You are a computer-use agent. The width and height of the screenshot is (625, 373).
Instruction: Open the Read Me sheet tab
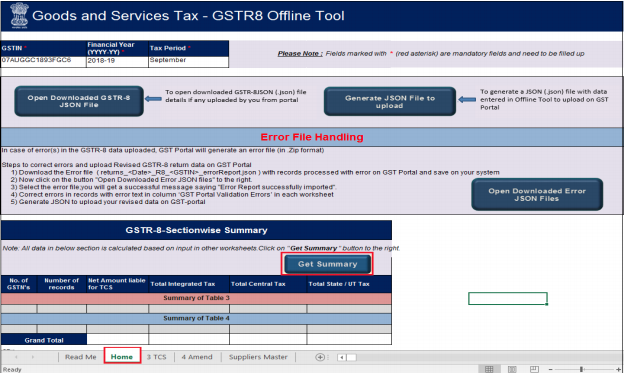tap(81, 357)
